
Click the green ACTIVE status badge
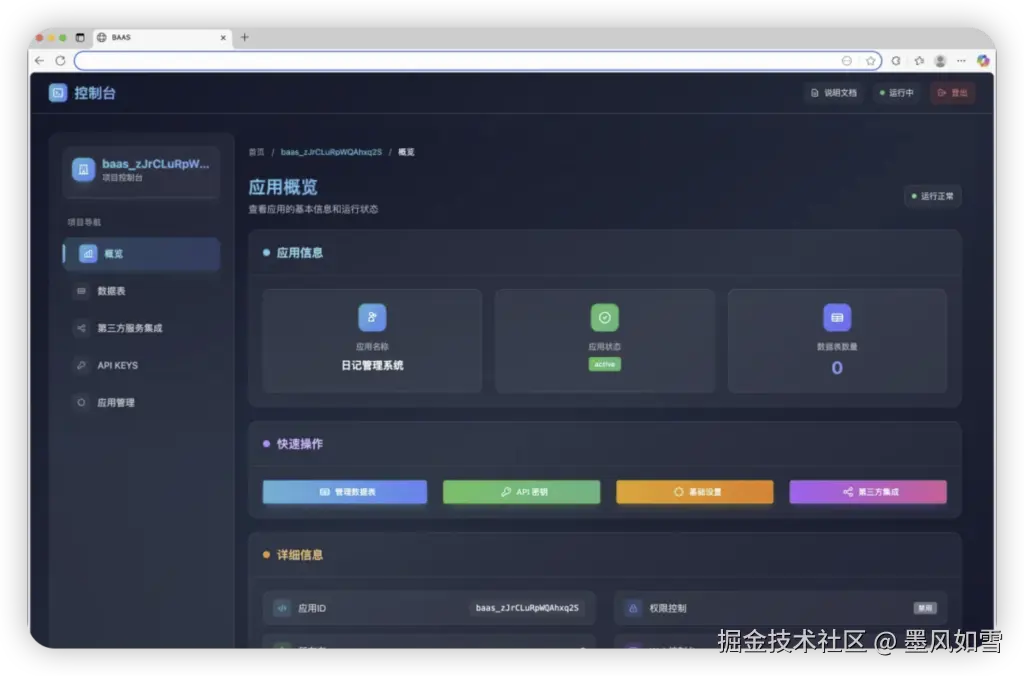click(x=605, y=364)
